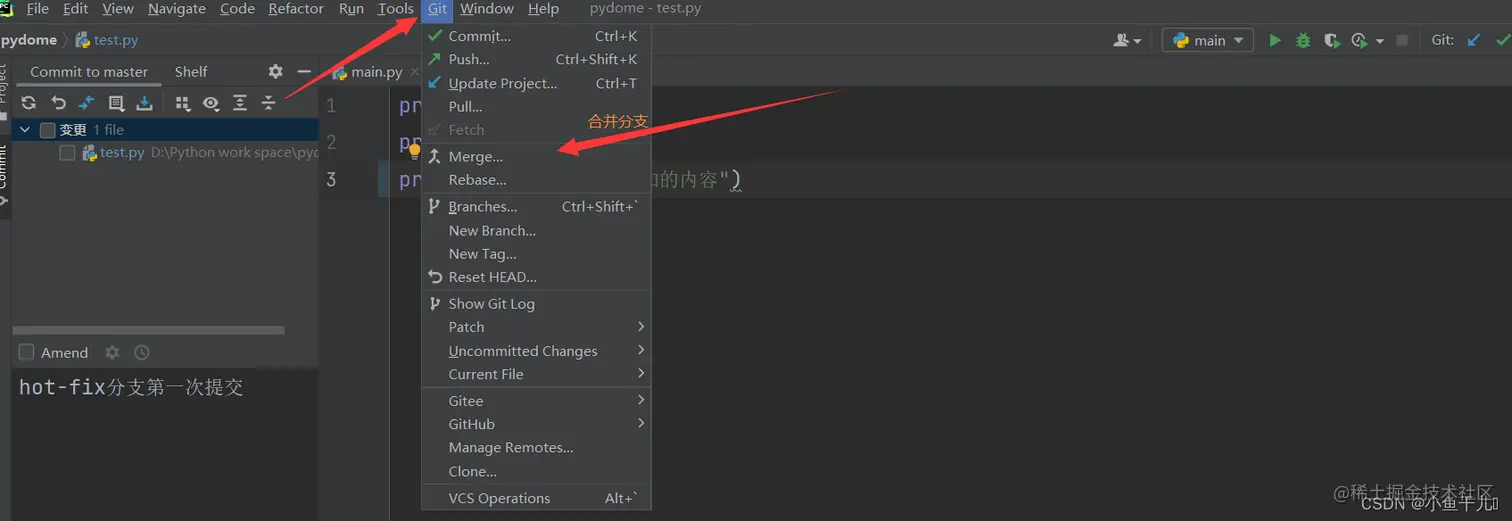Check the test.py file checkbox
This screenshot has height=521, width=1512.
point(67,153)
